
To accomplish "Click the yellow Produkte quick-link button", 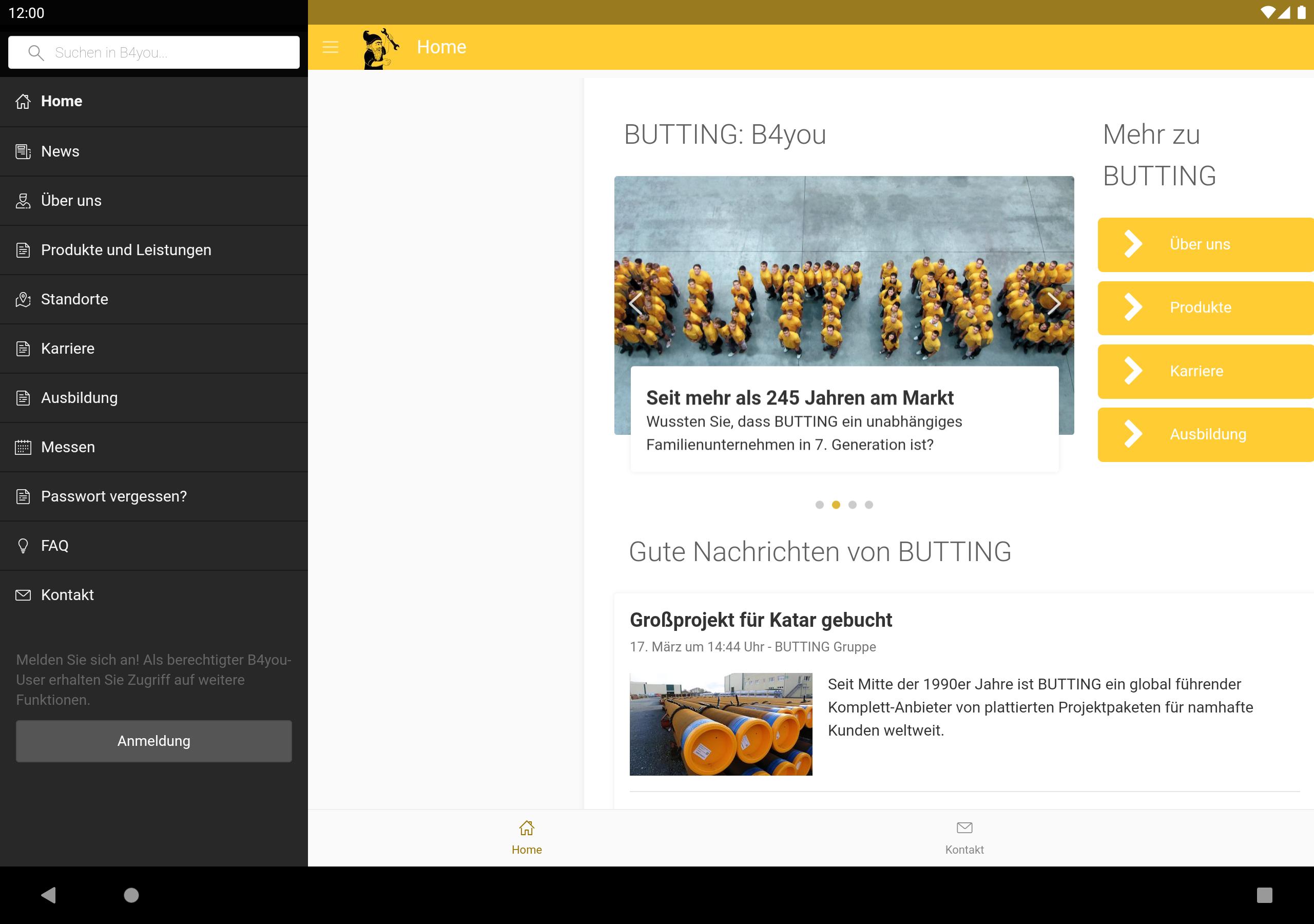I will click(x=1206, y=307).
